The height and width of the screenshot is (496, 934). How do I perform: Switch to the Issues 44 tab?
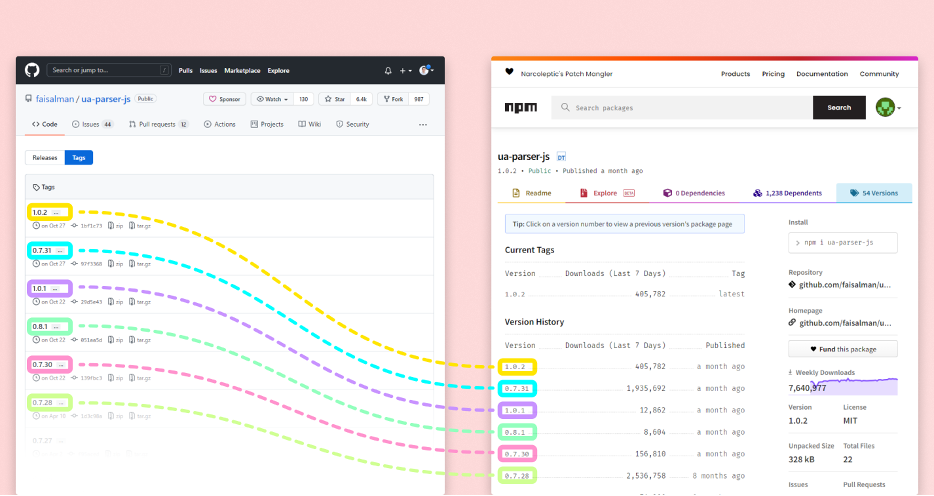coord(92,124)
